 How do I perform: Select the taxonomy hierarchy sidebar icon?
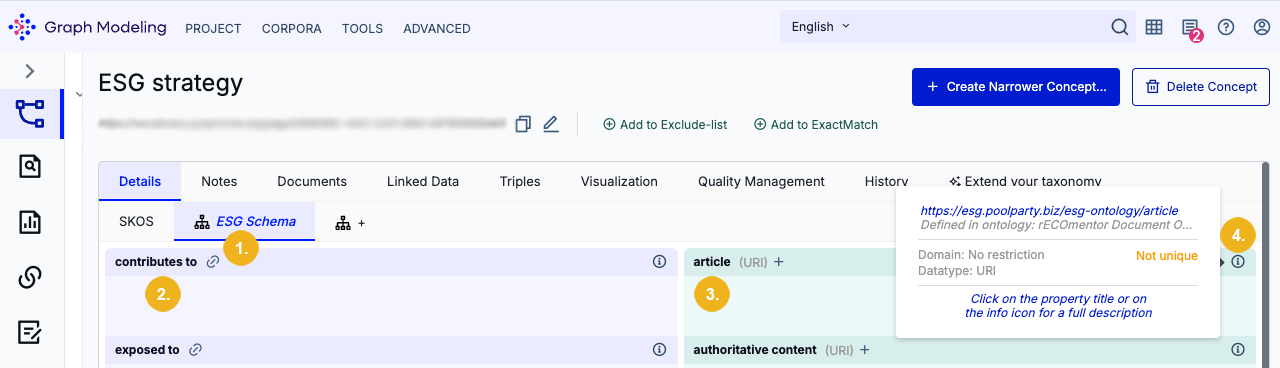point(31,113)
